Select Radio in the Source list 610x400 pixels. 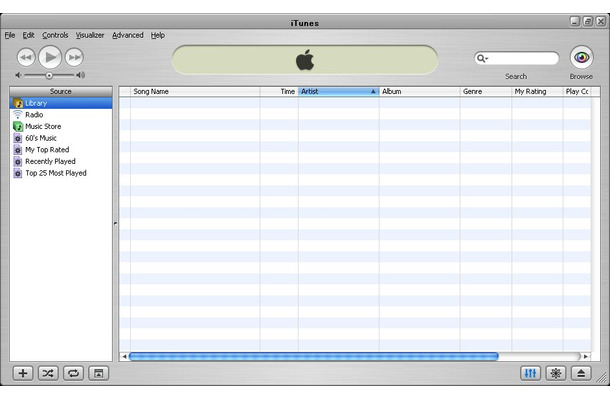(61, 115)
